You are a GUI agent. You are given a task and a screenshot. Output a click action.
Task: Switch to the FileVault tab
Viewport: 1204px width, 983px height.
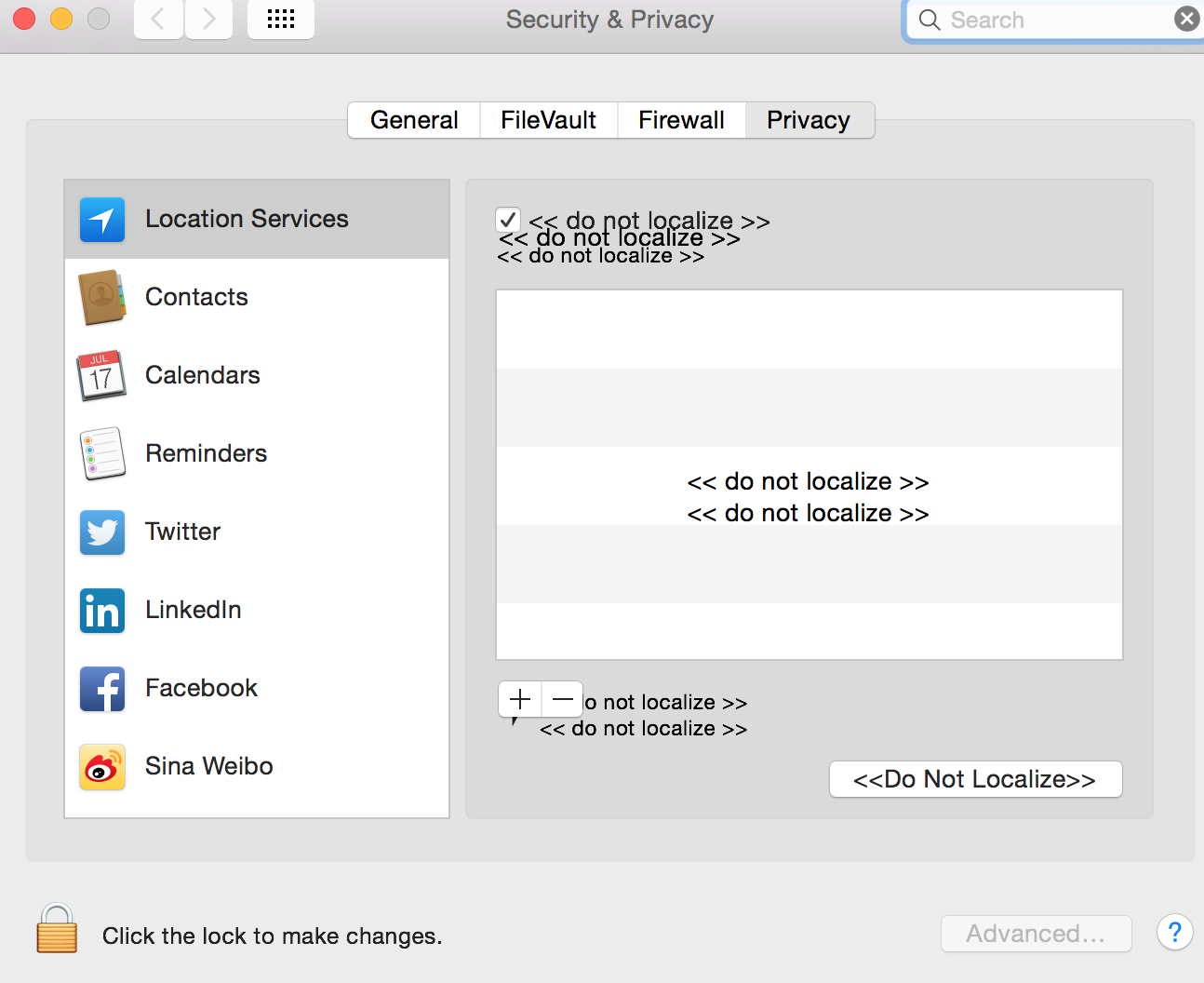(548, 119)
